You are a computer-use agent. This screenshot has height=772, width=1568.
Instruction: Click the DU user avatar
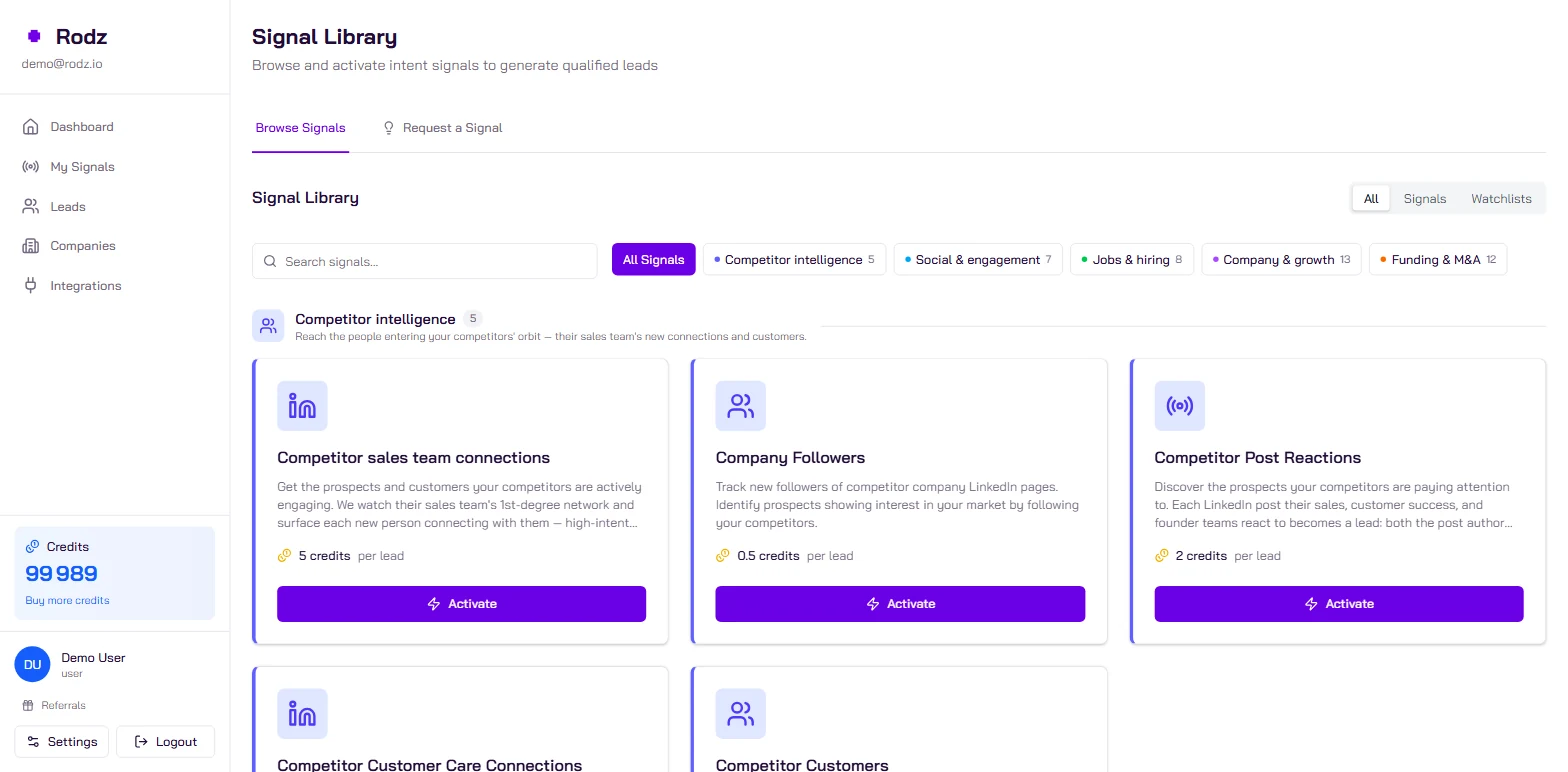coord(32,665)
